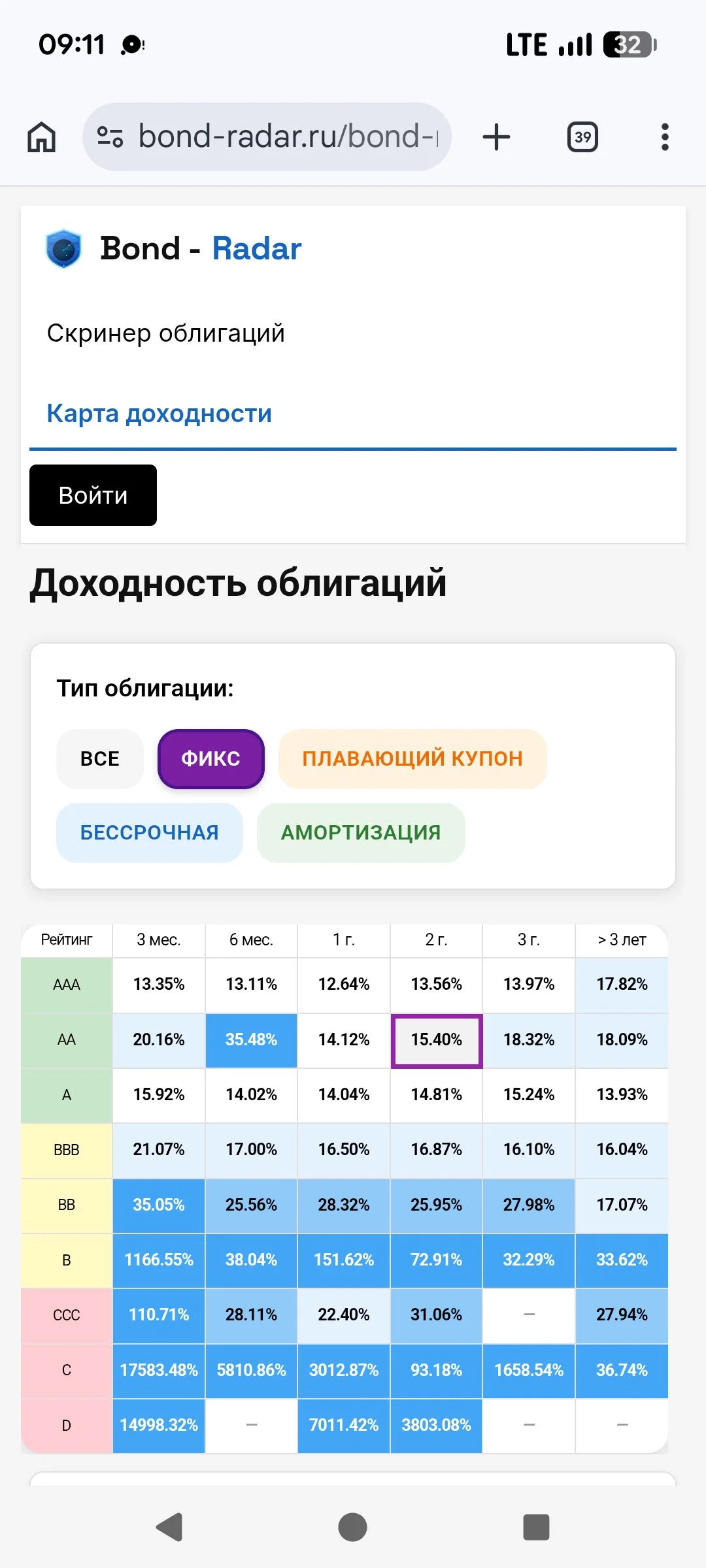Image resolution: width=706 pixels, height=1568 pixels.
Task: Select the ВСЕ bond type filter
Action: pos(100,759)
